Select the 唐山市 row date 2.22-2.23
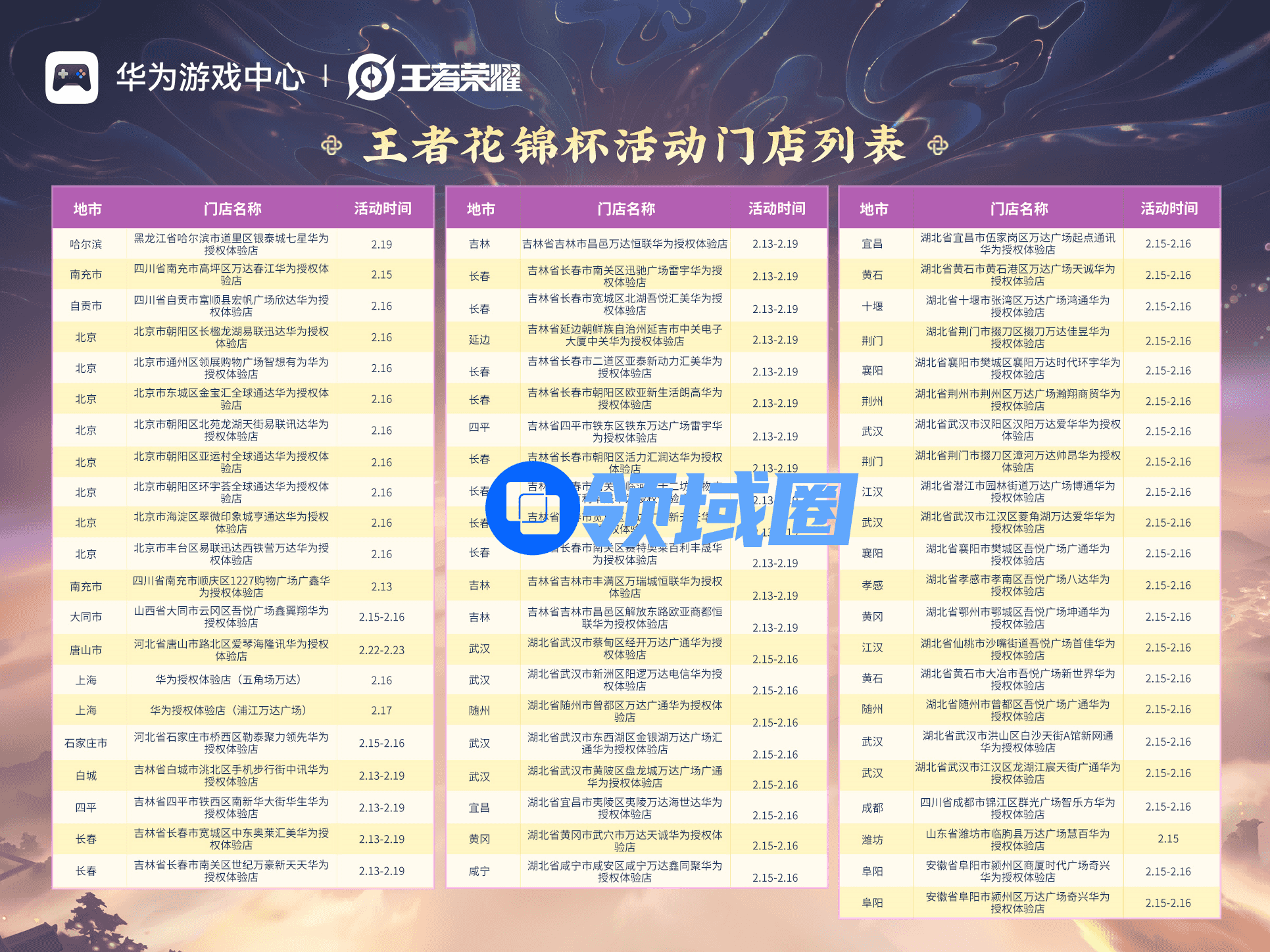Viewport: 1270px width, 952px height. pos(381,650)
